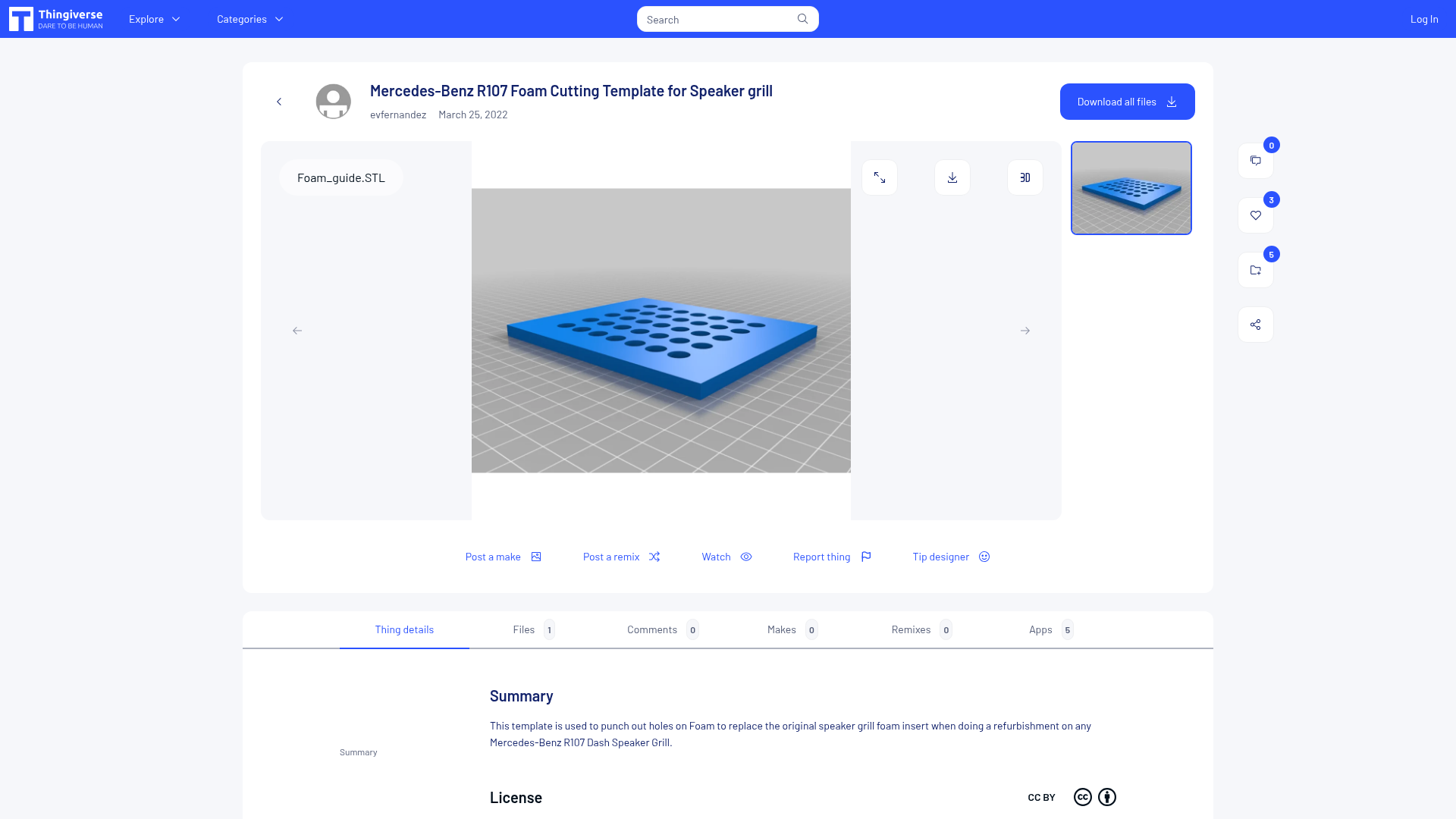
Task: Jump to Summary in the side navigation
Action: point(359,752)
